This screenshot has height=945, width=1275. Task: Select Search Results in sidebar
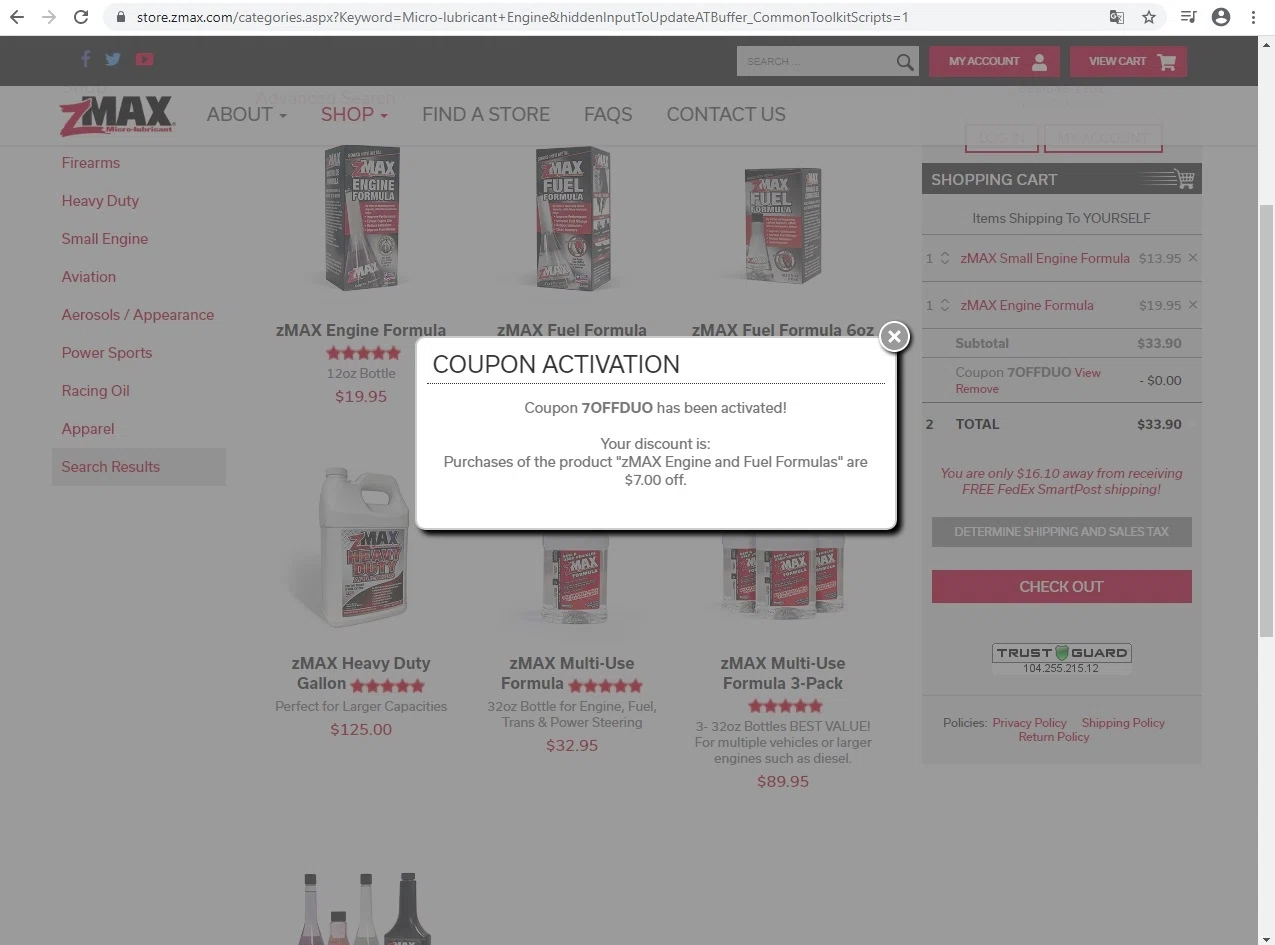click(139, 467)
